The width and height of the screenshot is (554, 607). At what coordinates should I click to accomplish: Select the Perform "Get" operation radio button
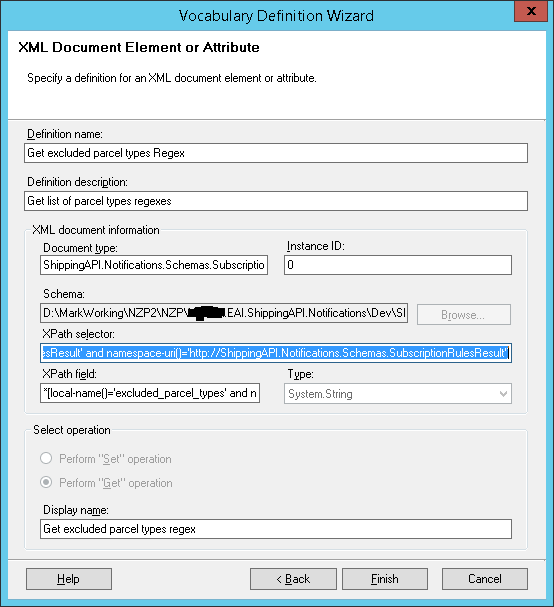(46, 482)
